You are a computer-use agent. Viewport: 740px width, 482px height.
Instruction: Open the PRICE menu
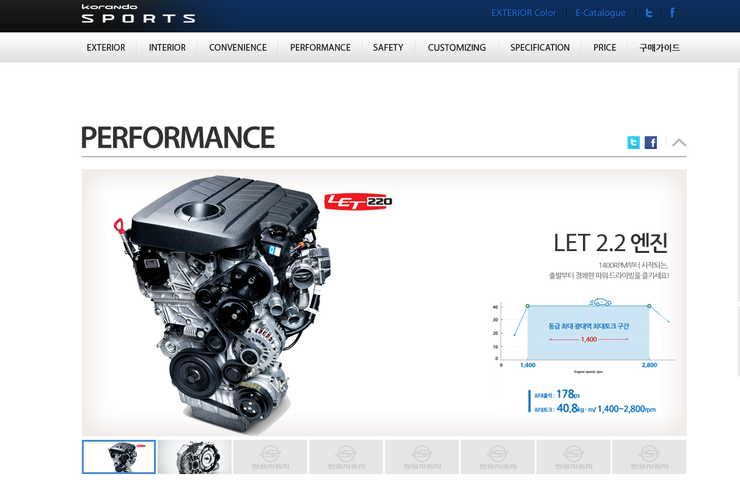point(605,48)
